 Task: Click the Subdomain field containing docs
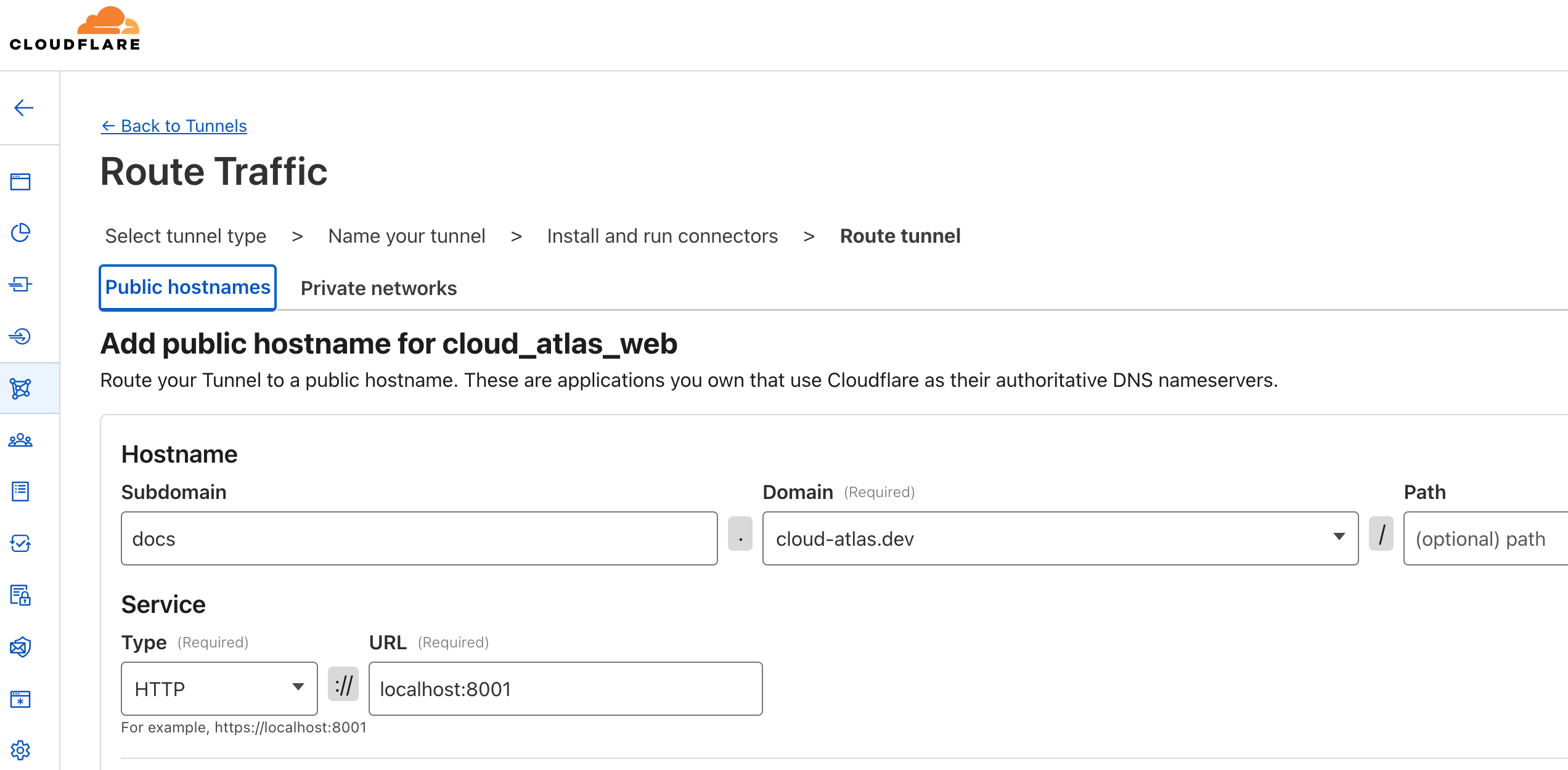coord(419,538)
